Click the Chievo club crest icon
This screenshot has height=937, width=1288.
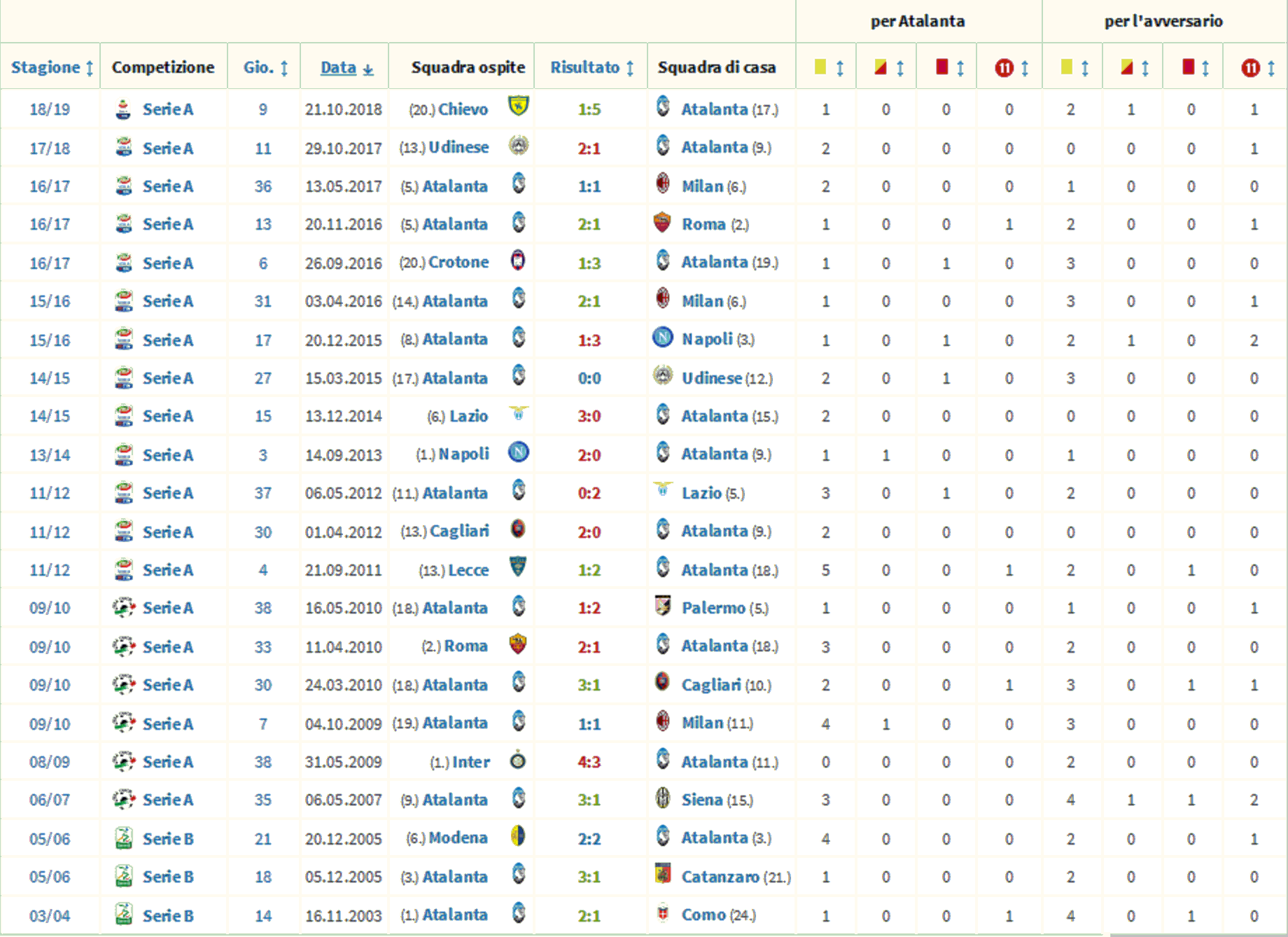tap(518, 107)
